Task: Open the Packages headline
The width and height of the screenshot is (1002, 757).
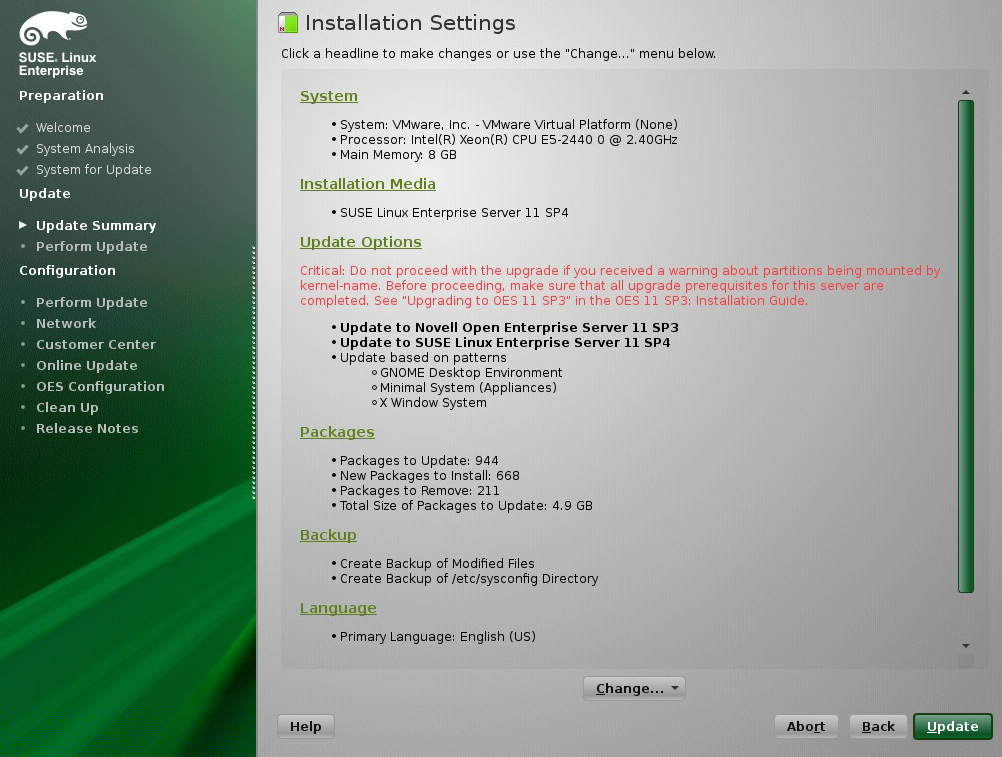Action: point(337,432)
